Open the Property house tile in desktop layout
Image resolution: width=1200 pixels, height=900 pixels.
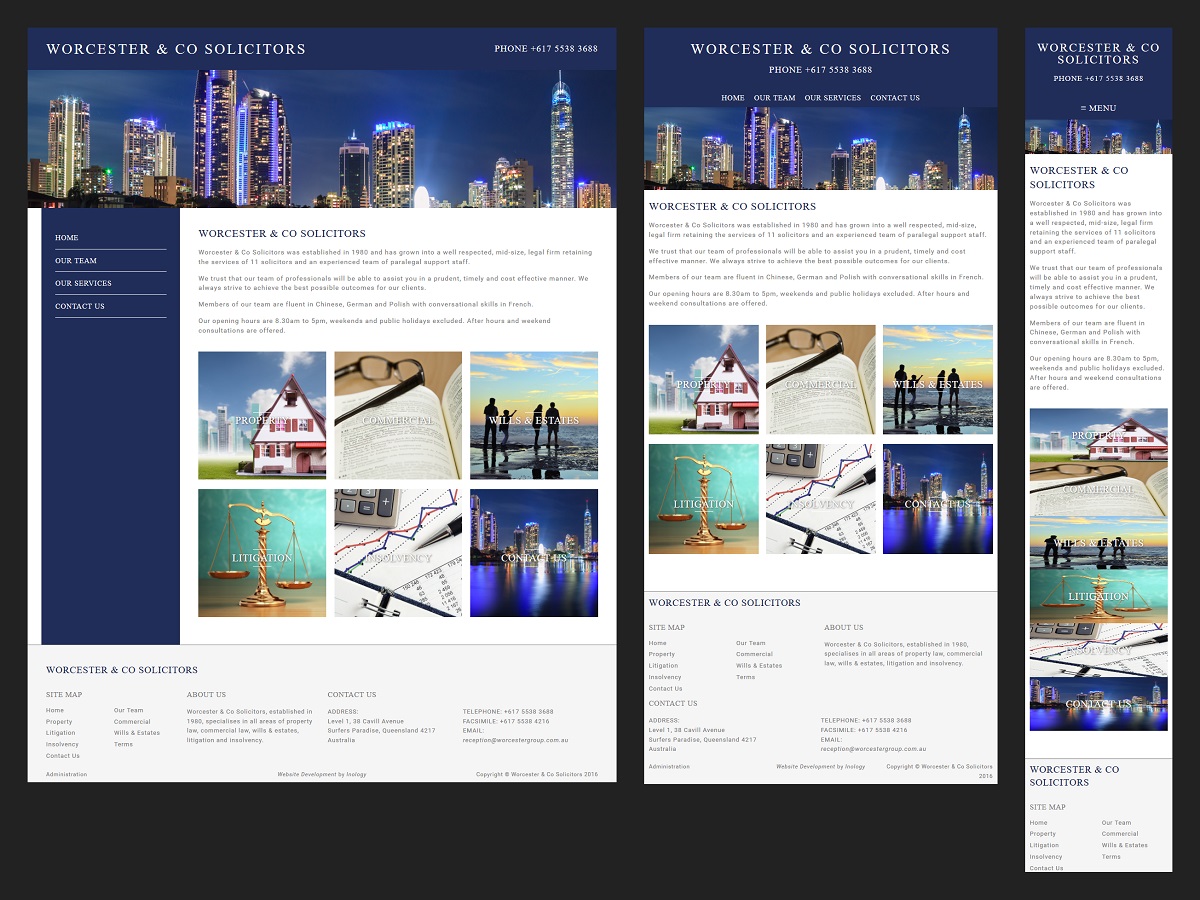(x=262, y=415)
